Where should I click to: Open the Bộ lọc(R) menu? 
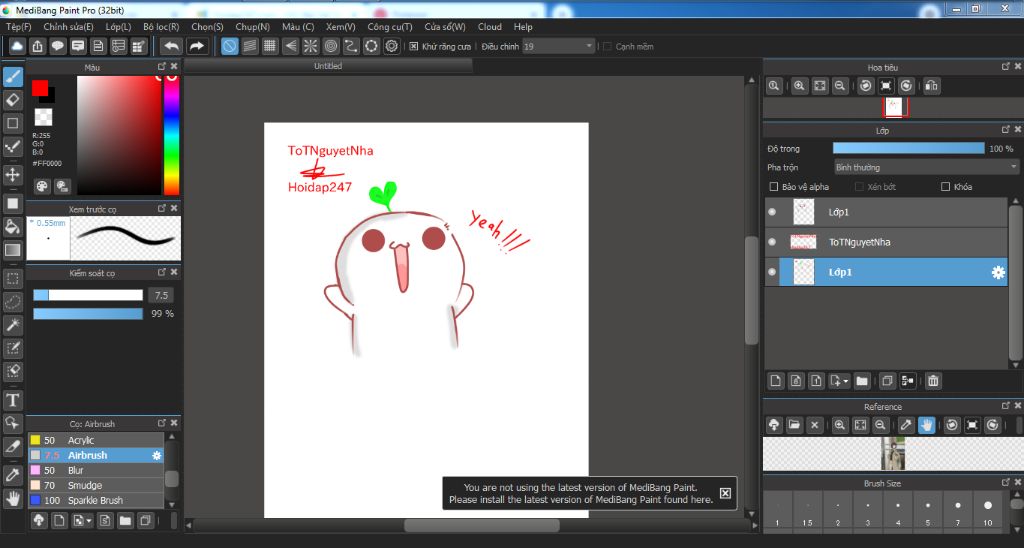[x=161, y=27]
